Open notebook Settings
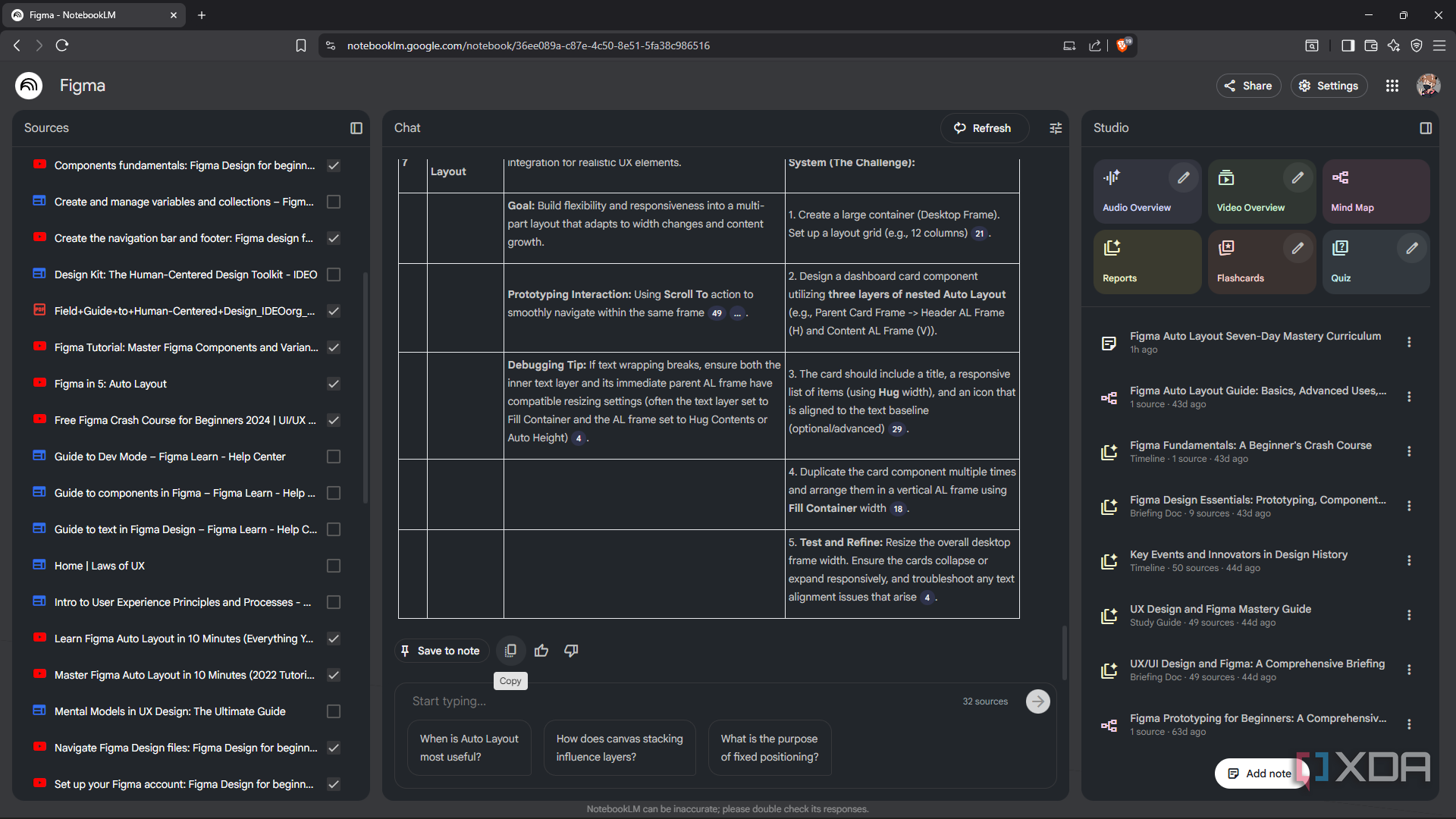This screenshot has width=1456, height=819. click(x=1329, y=86)
